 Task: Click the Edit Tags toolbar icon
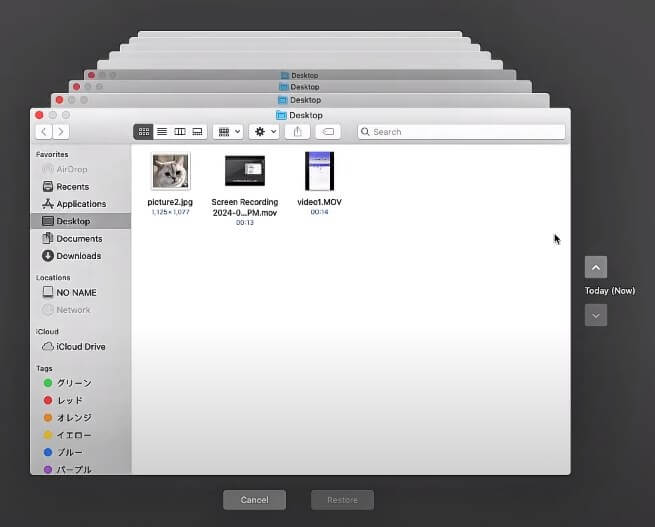coord(328,132)
